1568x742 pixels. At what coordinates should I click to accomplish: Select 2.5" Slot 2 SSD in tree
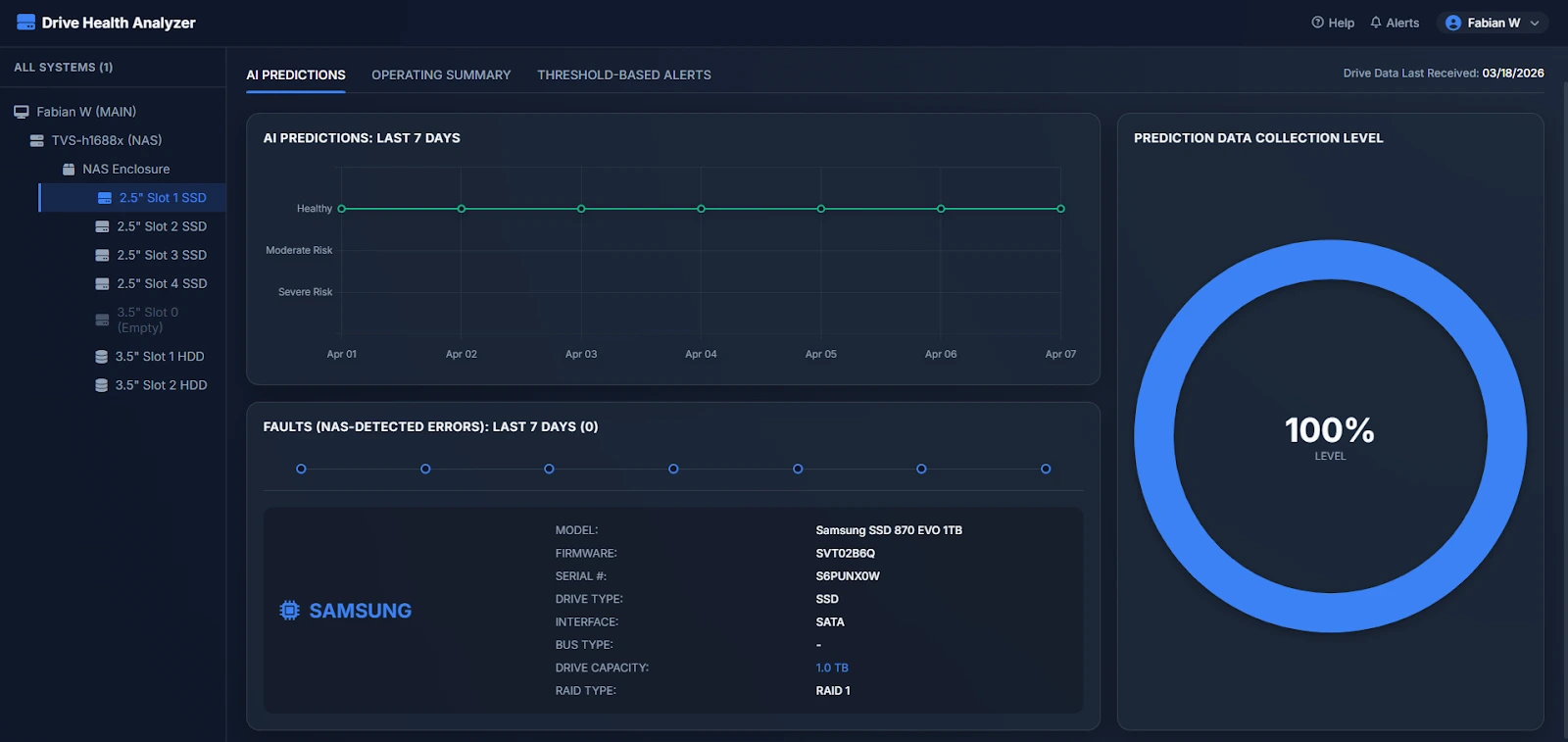pyautogui.click(x=162, y=226)
